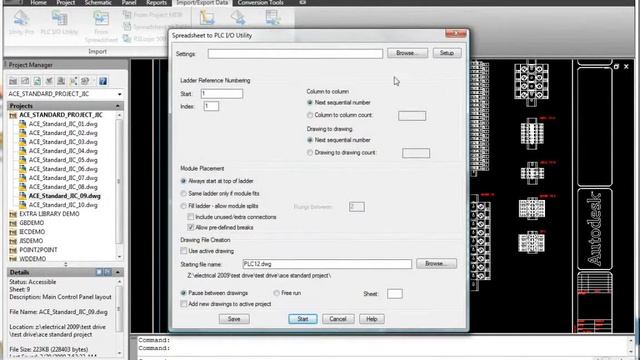
Task: Click Browse next to Starting file name
Action: (x=436, y=264)
